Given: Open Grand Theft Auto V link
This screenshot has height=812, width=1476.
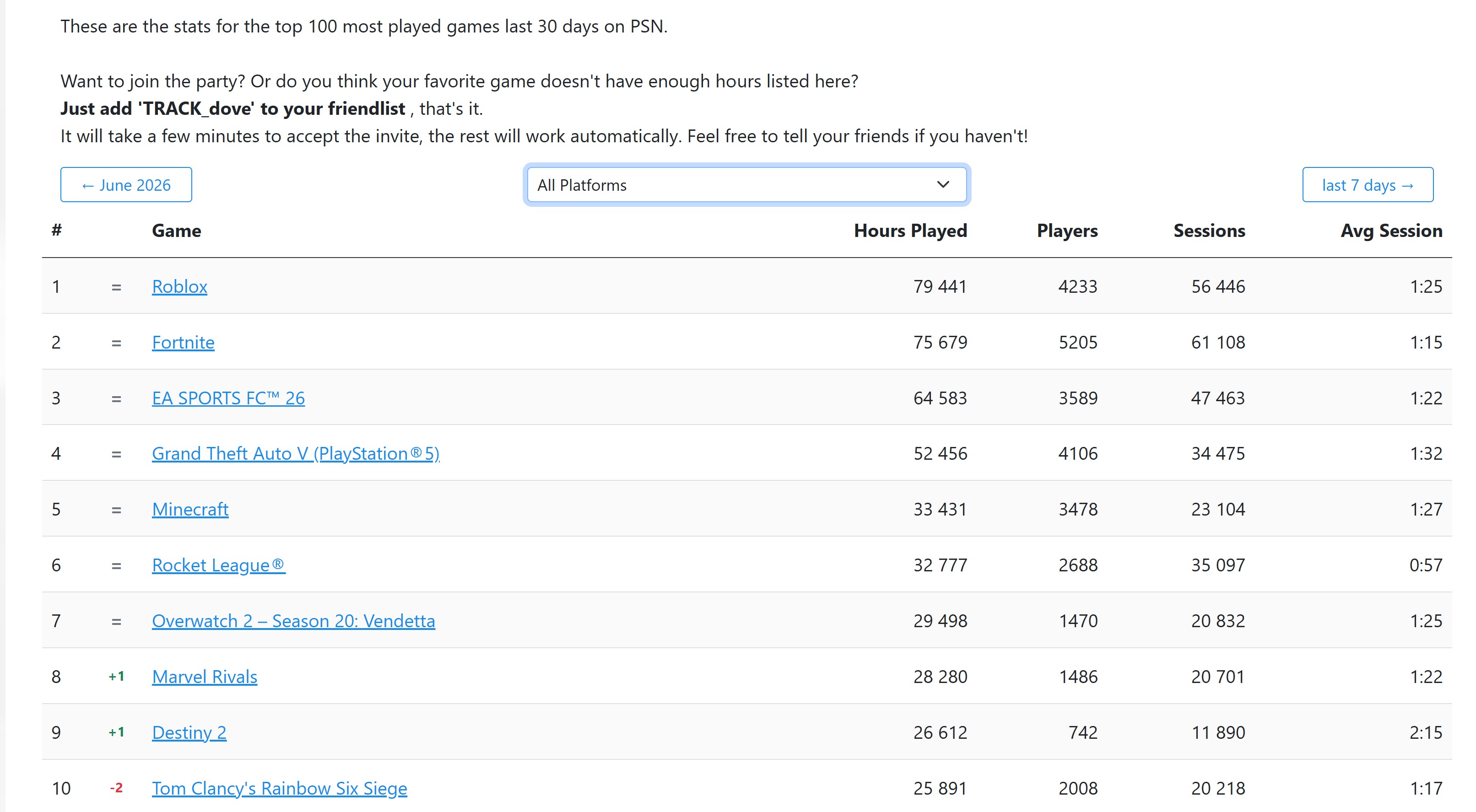Looking at the screenshot, I should pos(296,453).
